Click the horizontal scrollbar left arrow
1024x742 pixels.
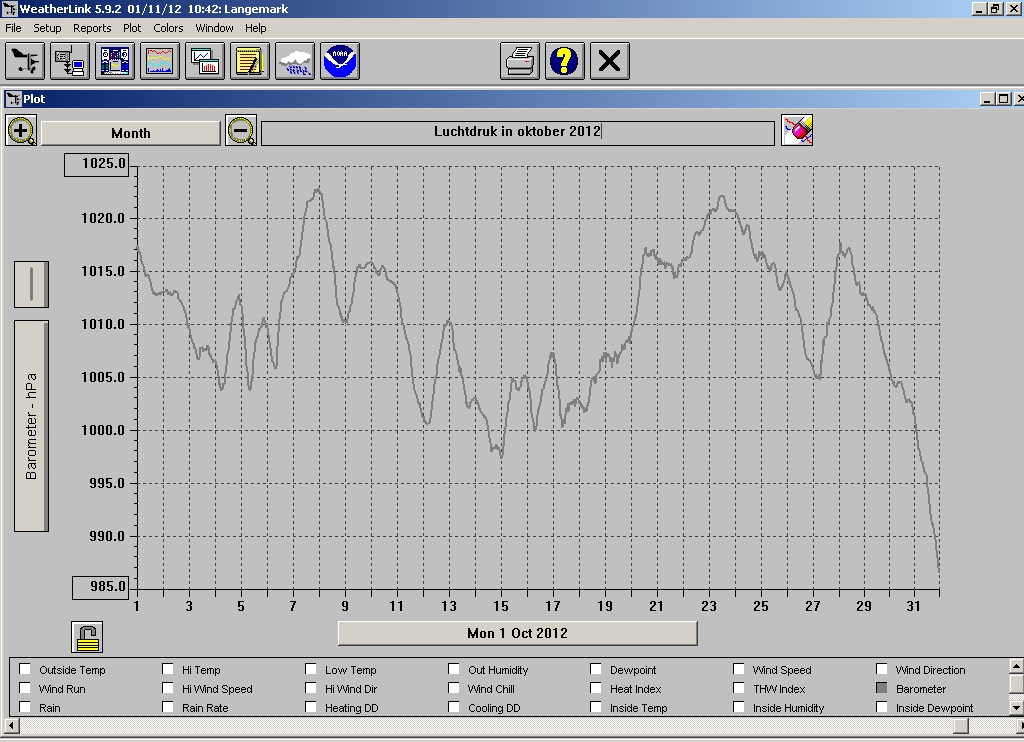click(x=10, y=726)
